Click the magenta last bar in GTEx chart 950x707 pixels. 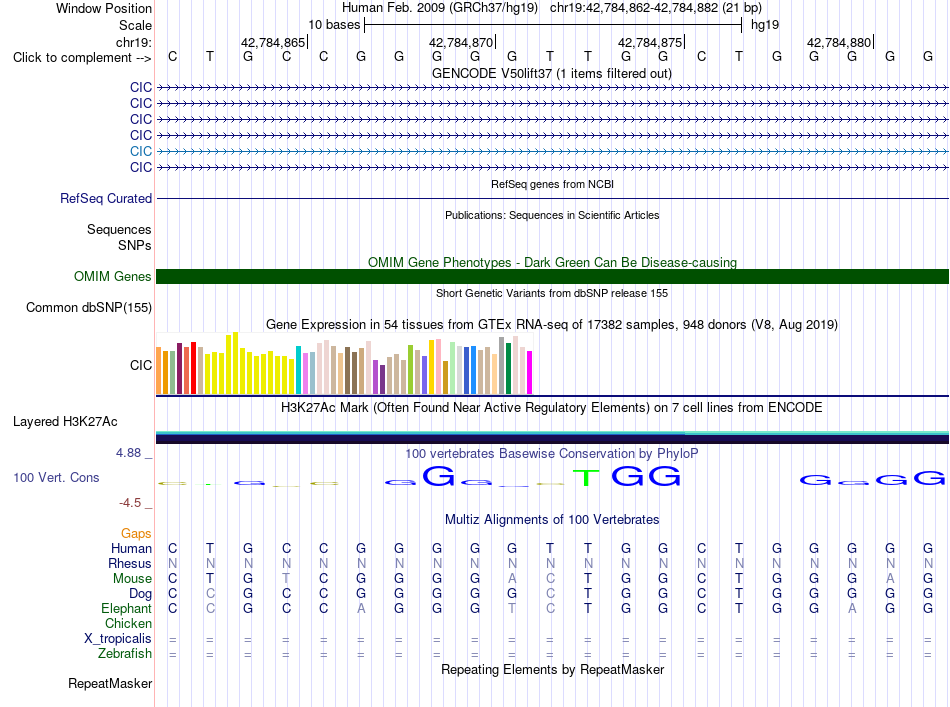[529, 373]
